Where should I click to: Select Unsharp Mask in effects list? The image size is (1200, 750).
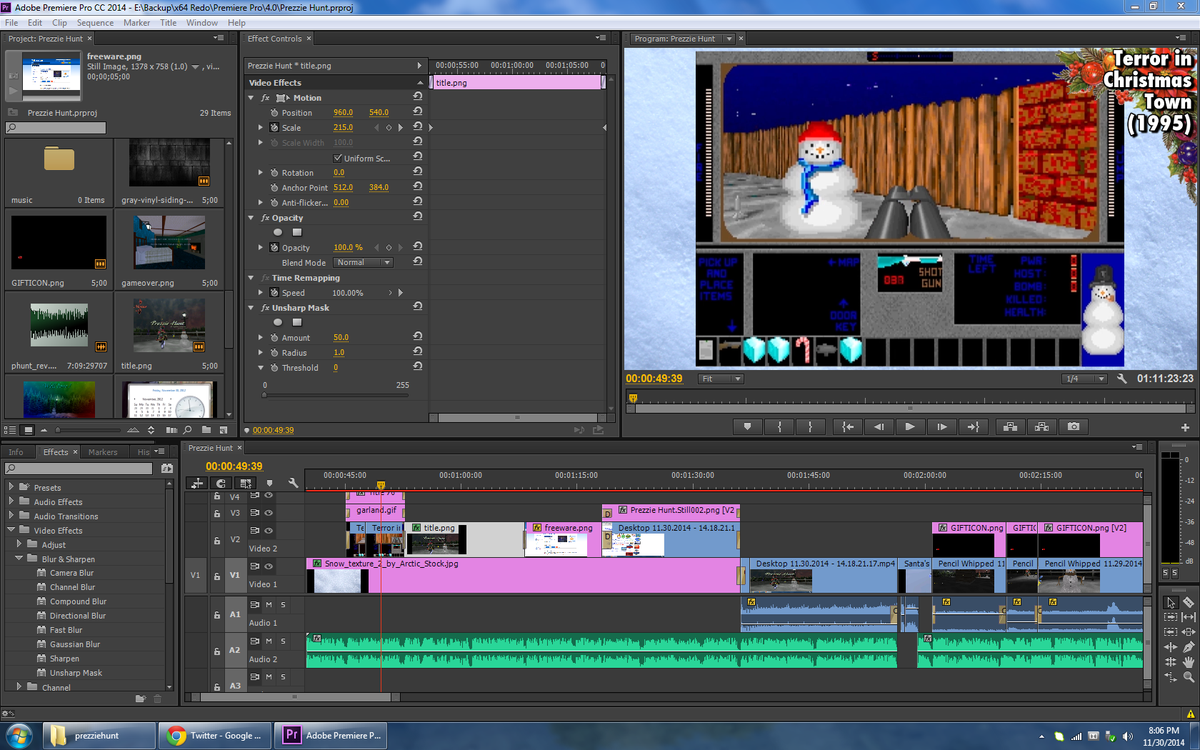(x=76, y=673)
